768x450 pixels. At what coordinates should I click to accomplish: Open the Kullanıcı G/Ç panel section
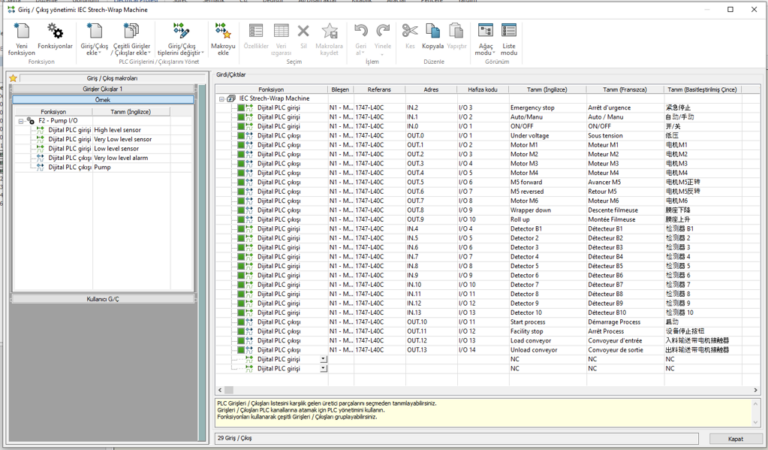pos(101,298)
